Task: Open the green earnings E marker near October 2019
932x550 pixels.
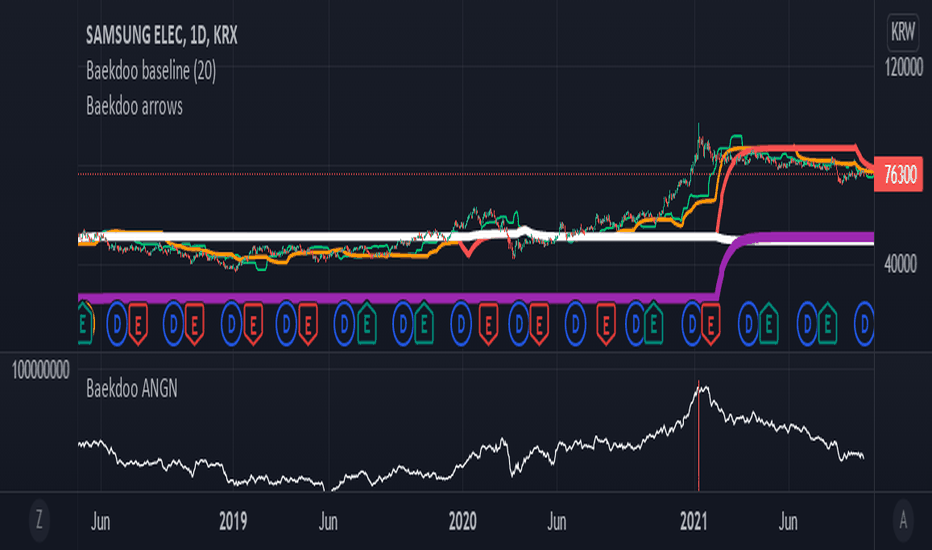Action: [x=424, y=323]
